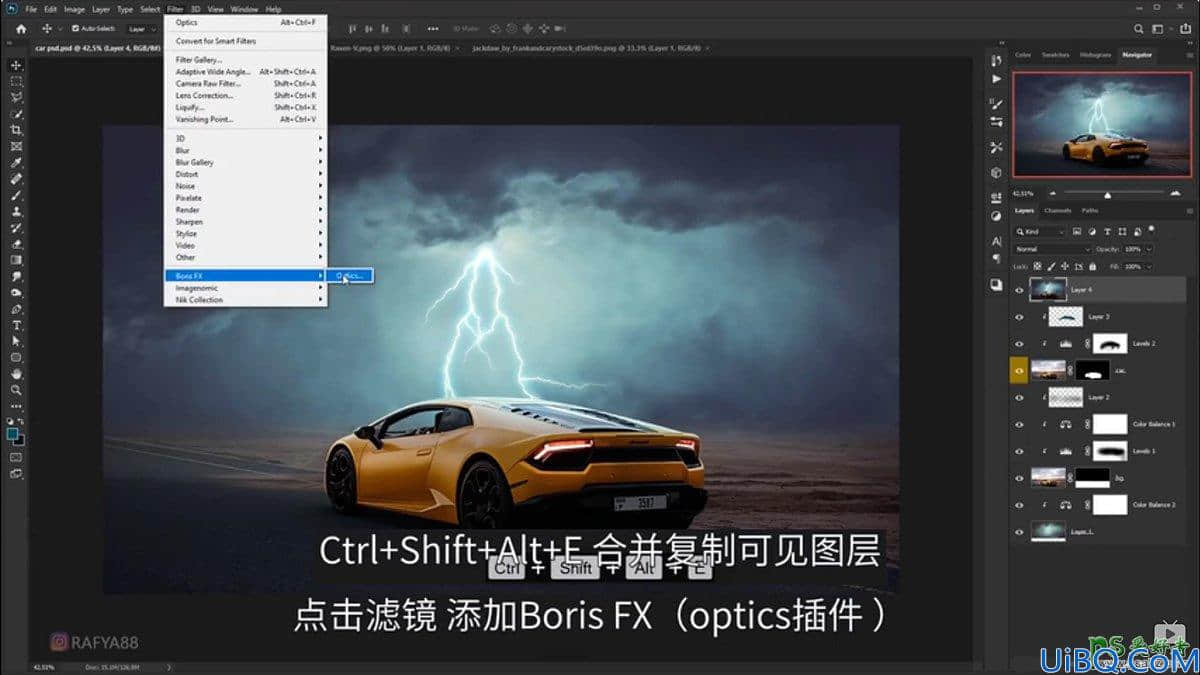Screen dimensions: 1200x675
Task: Switch to the Histogram tab
Action: 1095,55
